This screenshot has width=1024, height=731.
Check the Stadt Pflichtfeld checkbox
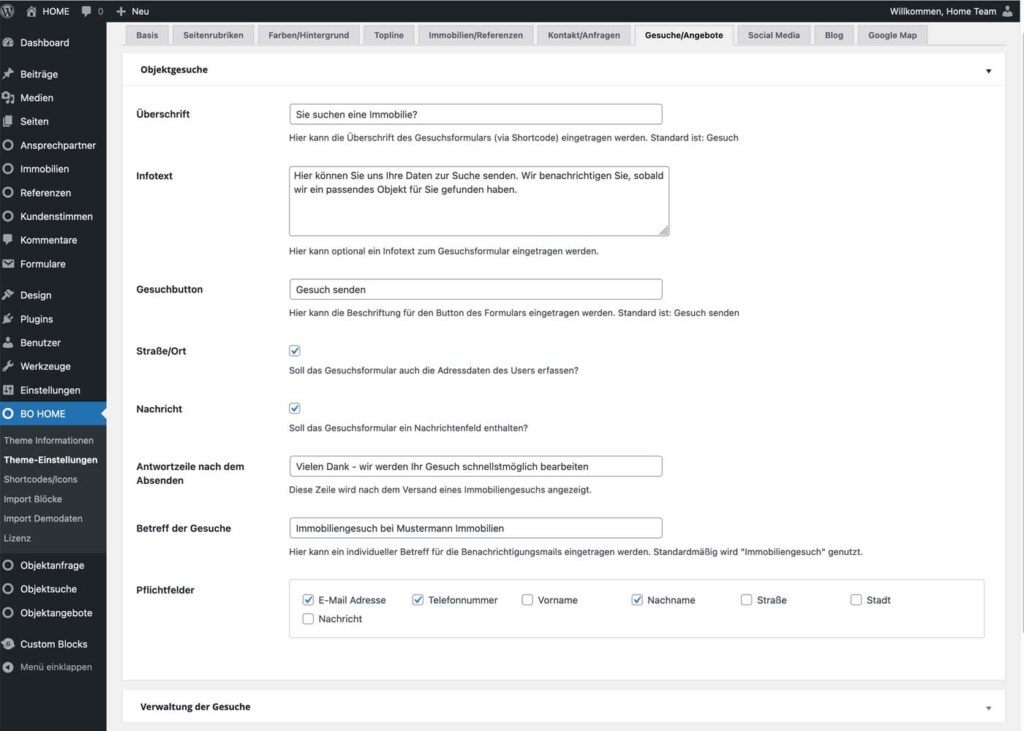(x=857, y=600)
